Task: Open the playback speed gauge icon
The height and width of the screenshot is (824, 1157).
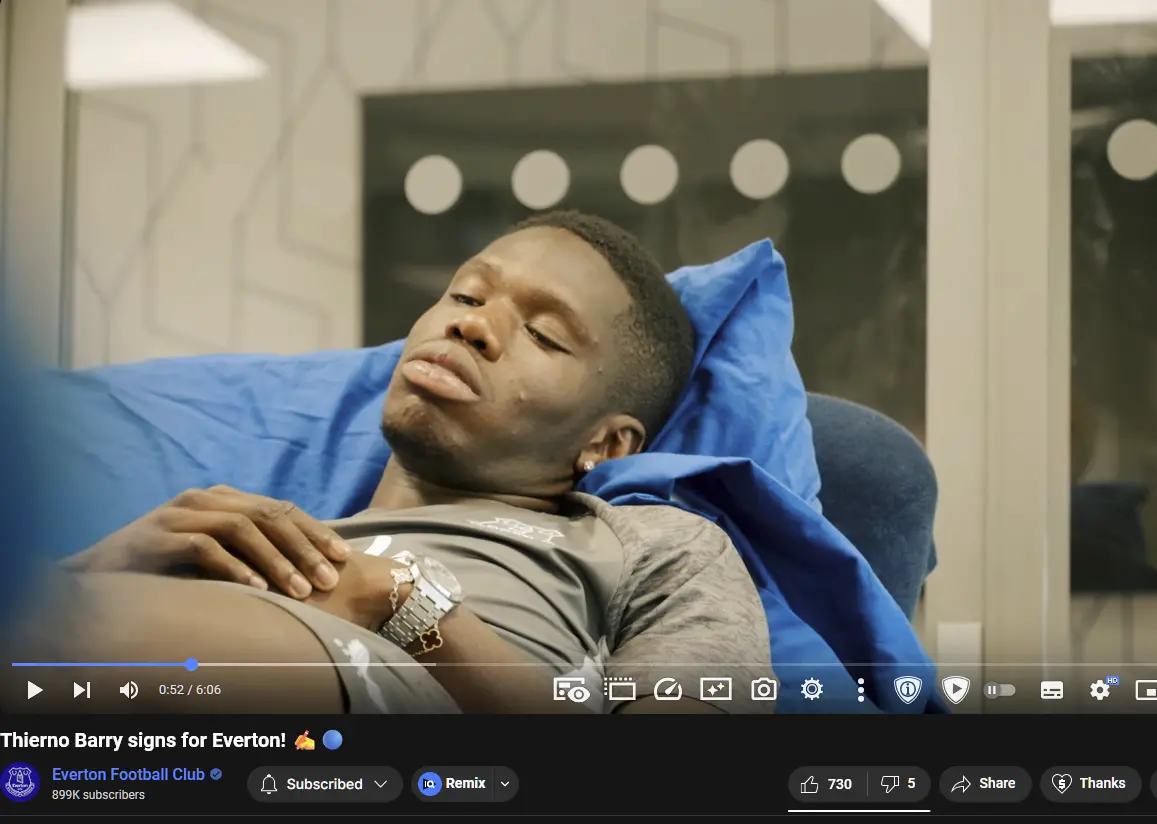Action: (x=667, y=689)
